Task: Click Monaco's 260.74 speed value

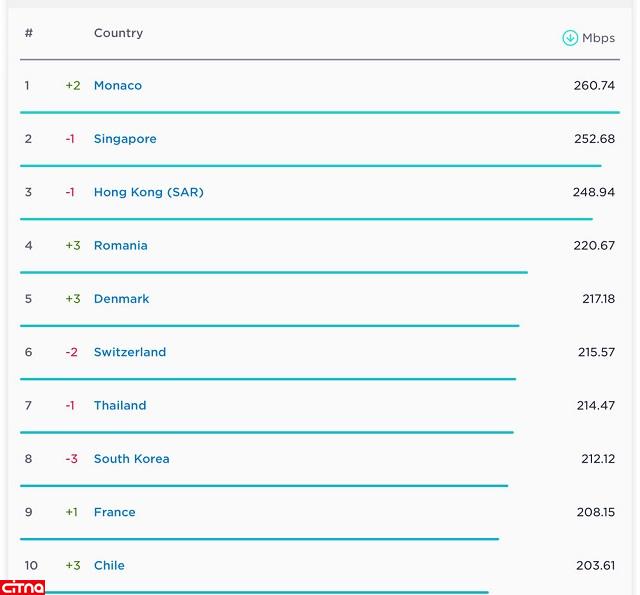Action: (594, 86)
